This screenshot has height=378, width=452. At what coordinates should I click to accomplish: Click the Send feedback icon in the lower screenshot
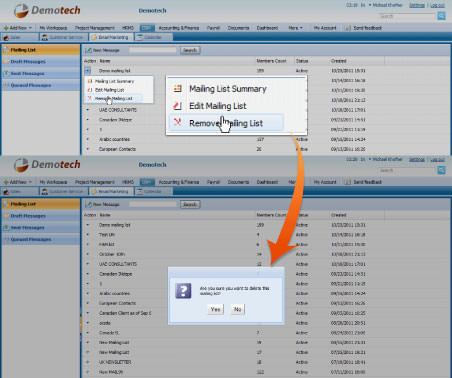(348, 182)
